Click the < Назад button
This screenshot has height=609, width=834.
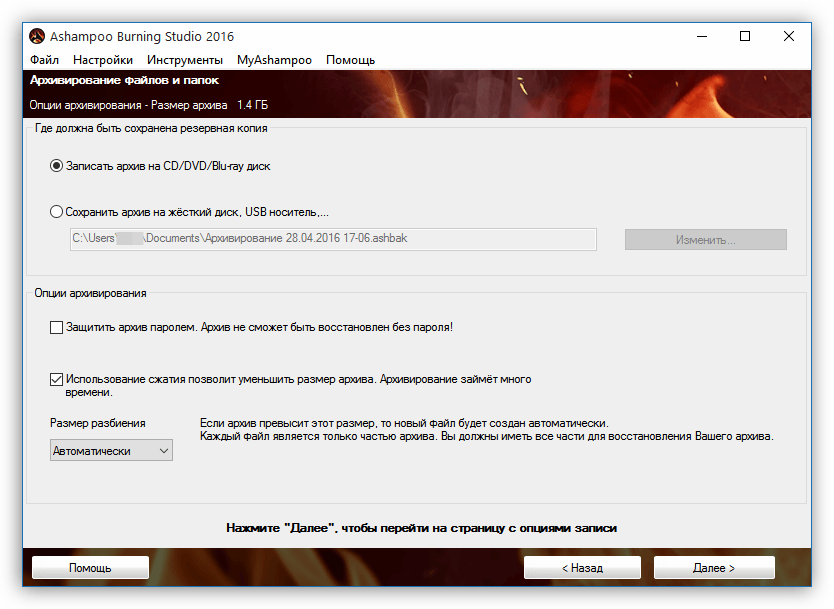tap(582, 568)
